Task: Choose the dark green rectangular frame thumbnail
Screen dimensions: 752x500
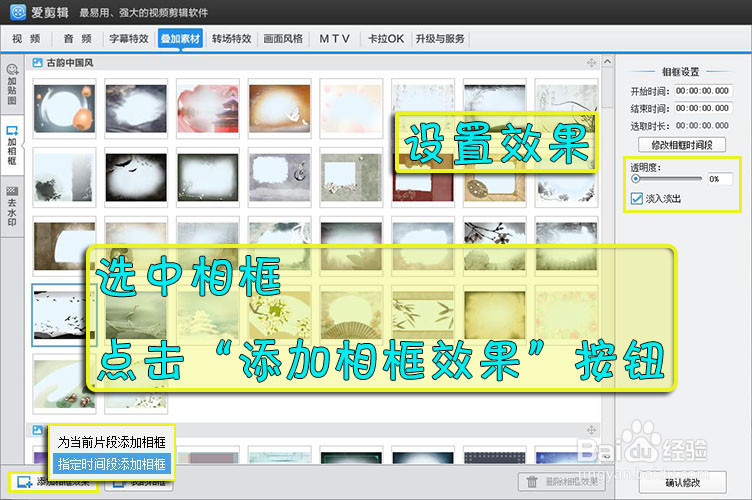Action: coord(208,177)
